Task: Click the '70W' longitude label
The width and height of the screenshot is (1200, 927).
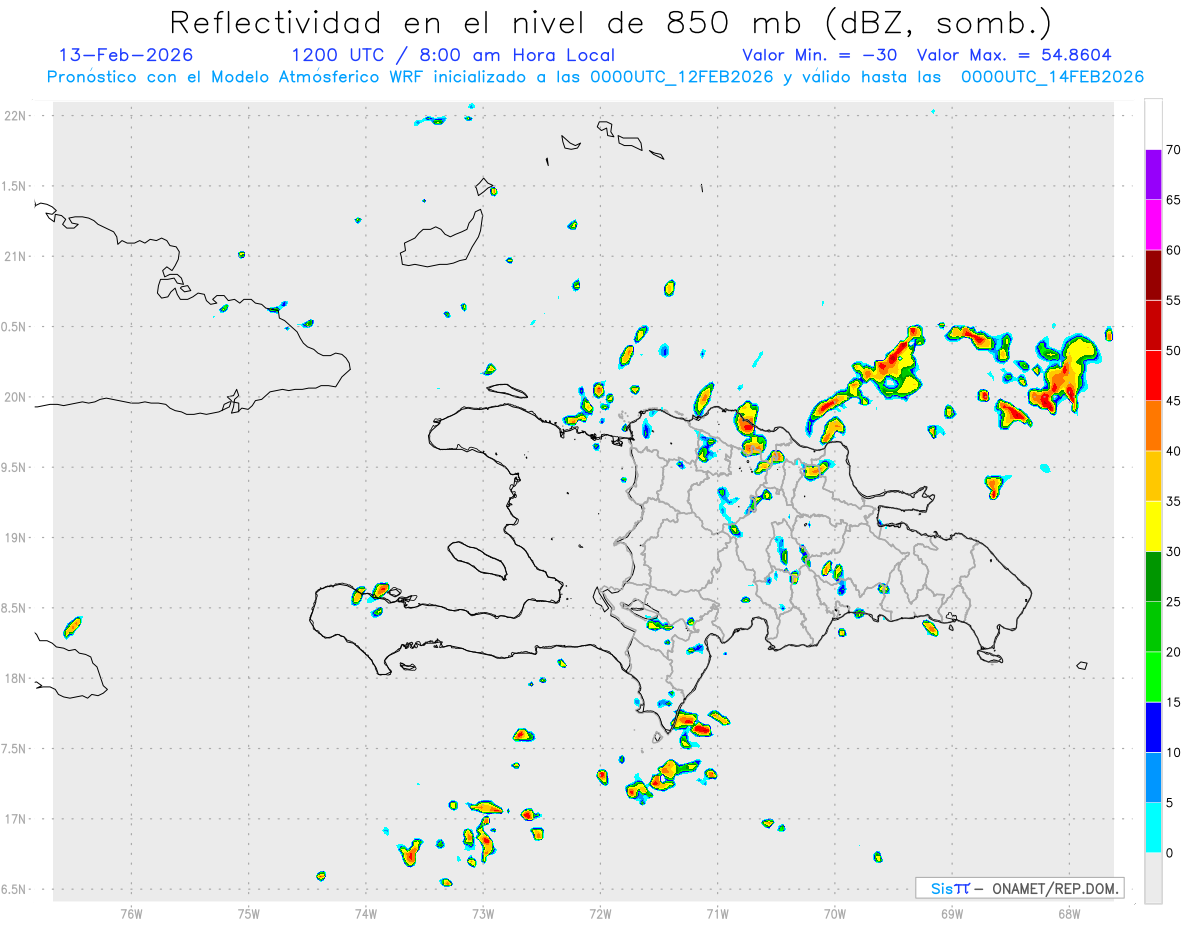Action: pyautogui.click(x=835, y=914)
